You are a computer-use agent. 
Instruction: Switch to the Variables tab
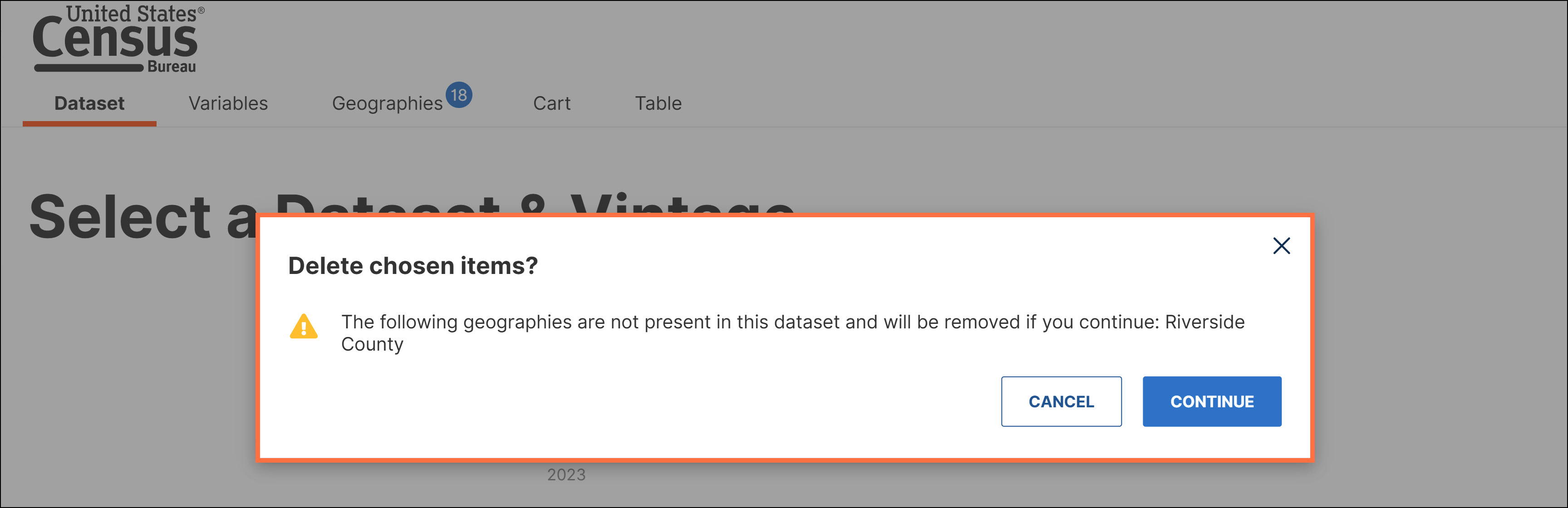(x=228, y=103)
